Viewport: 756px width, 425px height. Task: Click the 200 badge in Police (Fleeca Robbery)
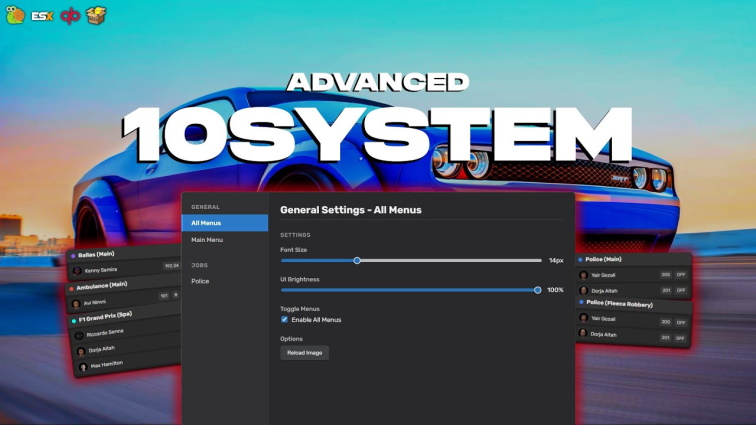(x=666, y=322)
